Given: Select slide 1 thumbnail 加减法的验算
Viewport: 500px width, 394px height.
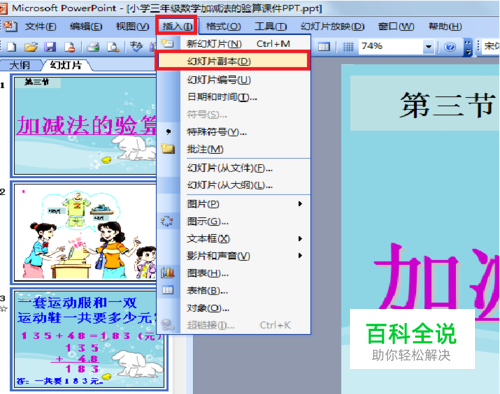Looking at the screenshot, I should [x=84, y=125].
